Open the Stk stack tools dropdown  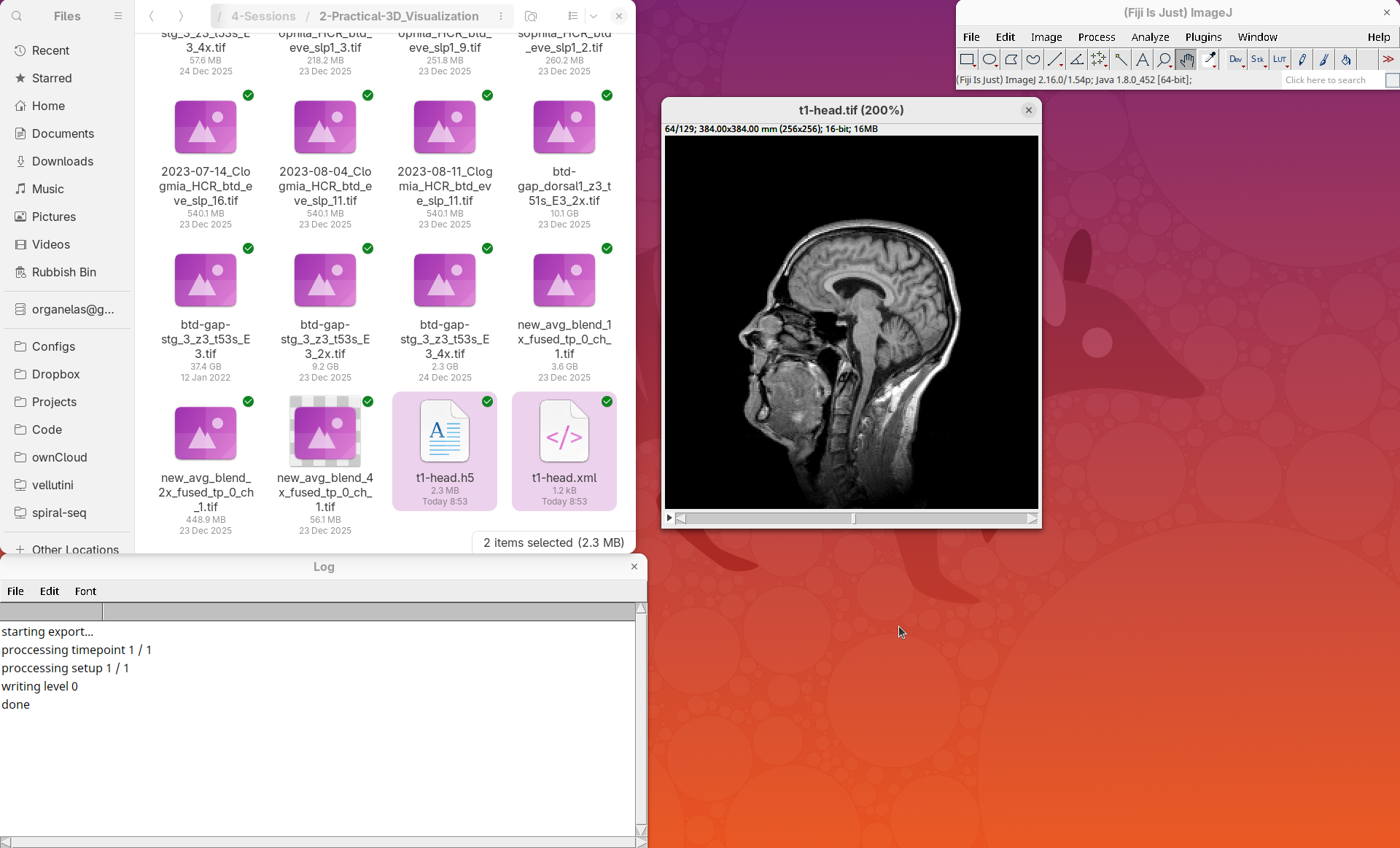click(1258, 60)
